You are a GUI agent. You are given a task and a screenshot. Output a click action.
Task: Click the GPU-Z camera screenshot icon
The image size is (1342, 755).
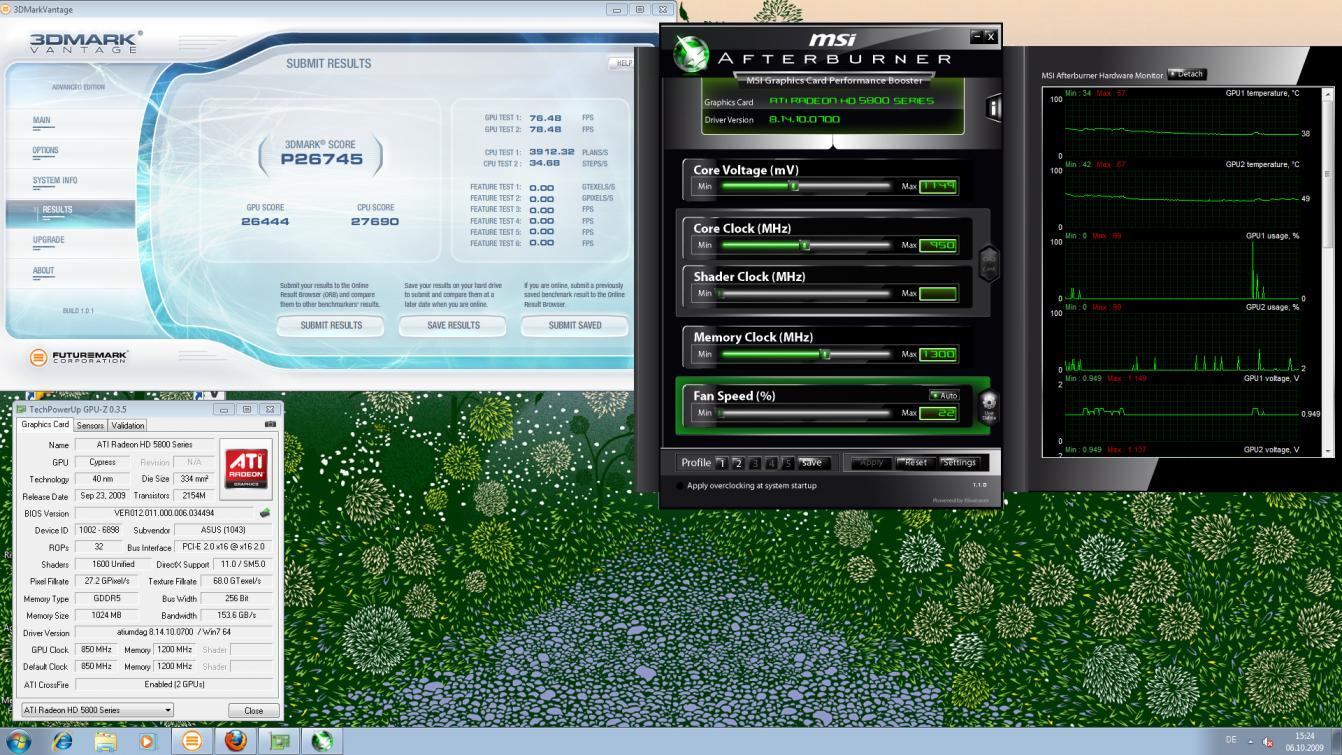coord(270,424)
